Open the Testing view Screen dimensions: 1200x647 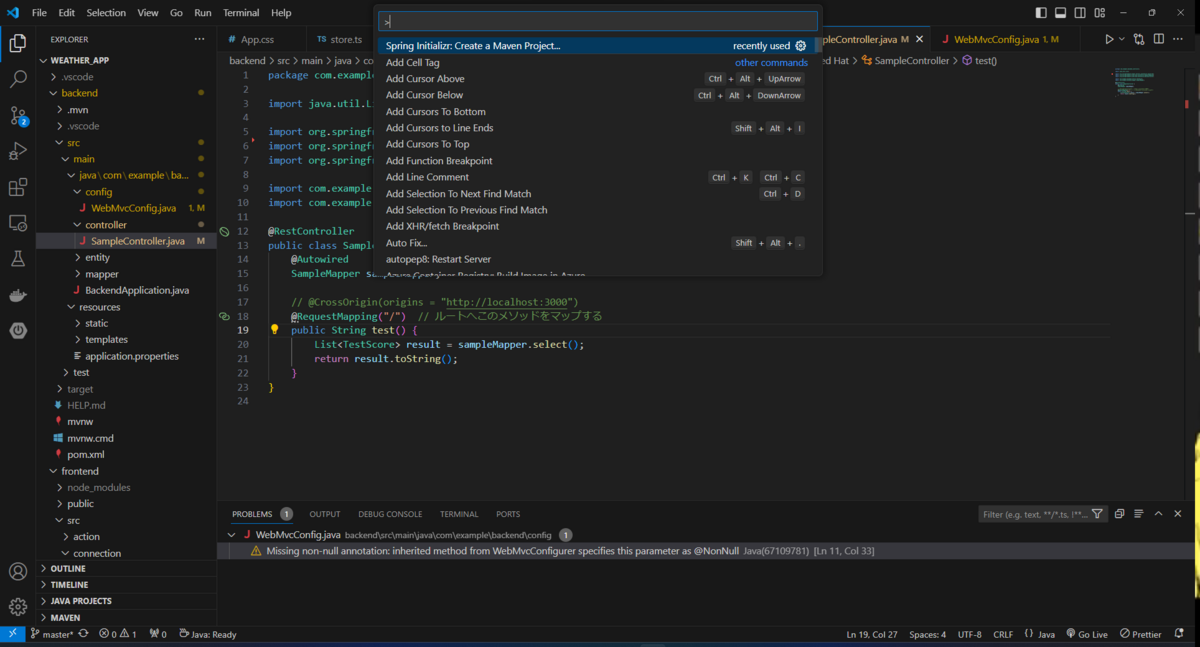[x=17, y=259]
